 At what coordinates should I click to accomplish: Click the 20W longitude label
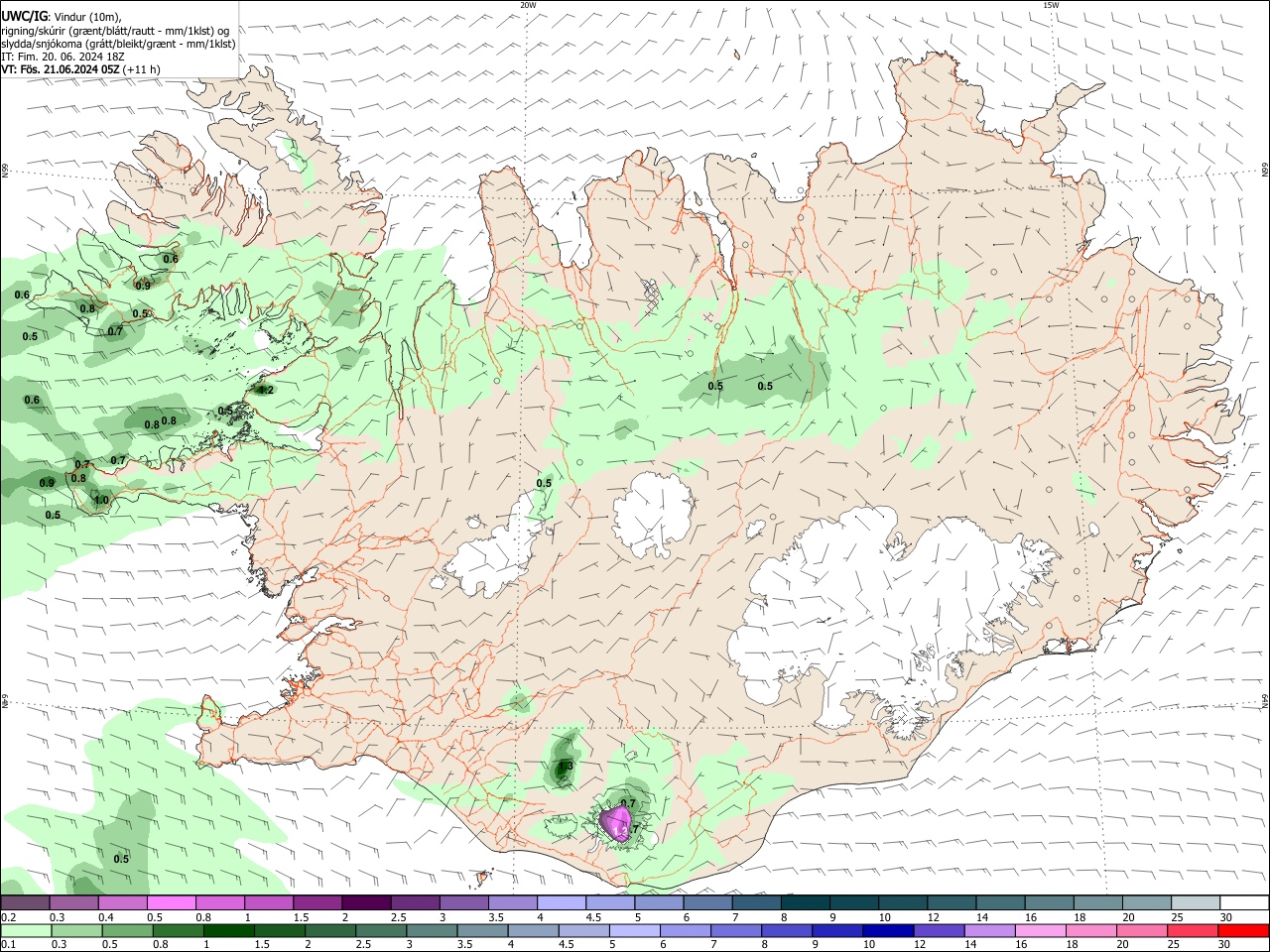click(528, 5)
